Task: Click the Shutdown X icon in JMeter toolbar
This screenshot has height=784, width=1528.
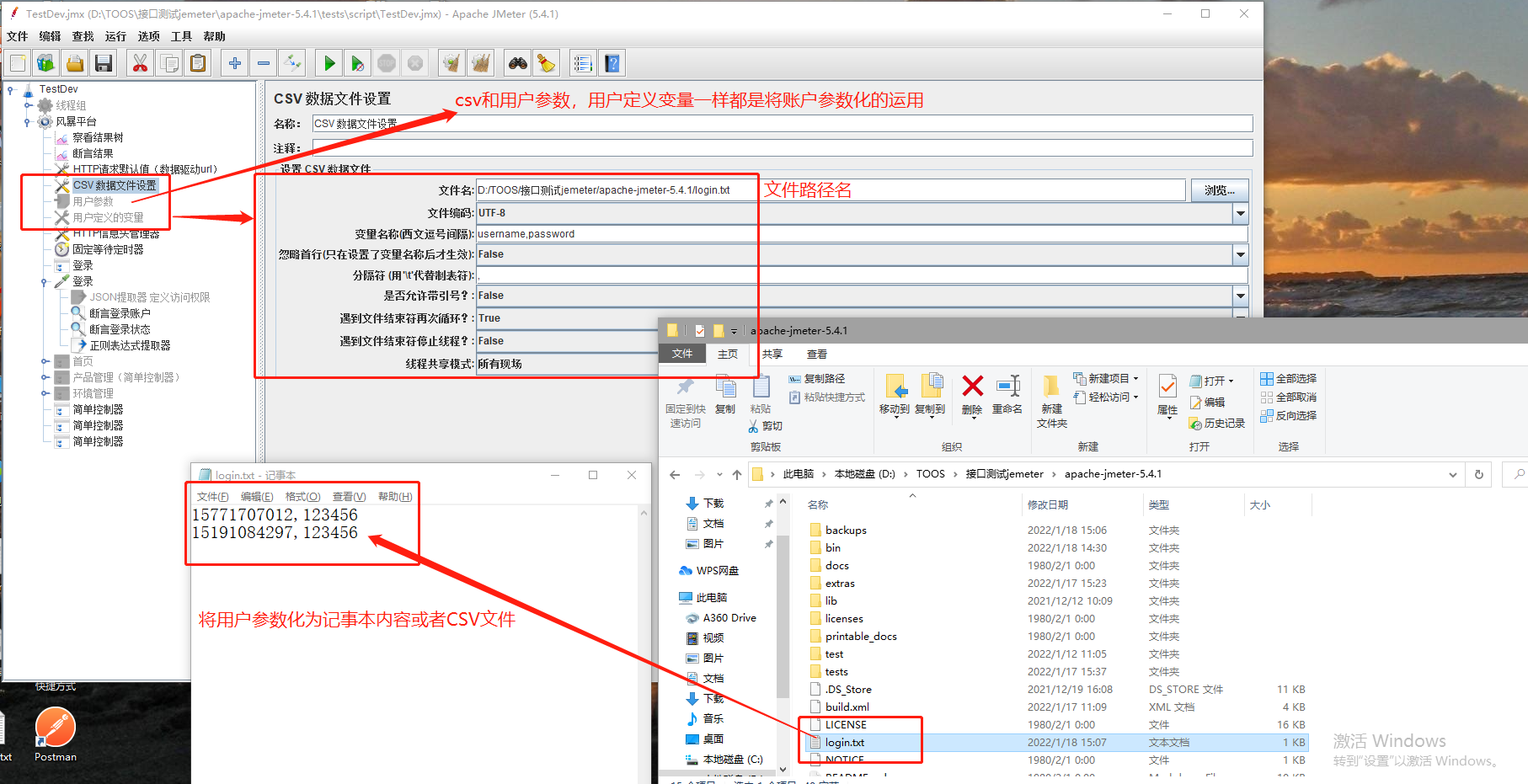Action: pos(415,63)
